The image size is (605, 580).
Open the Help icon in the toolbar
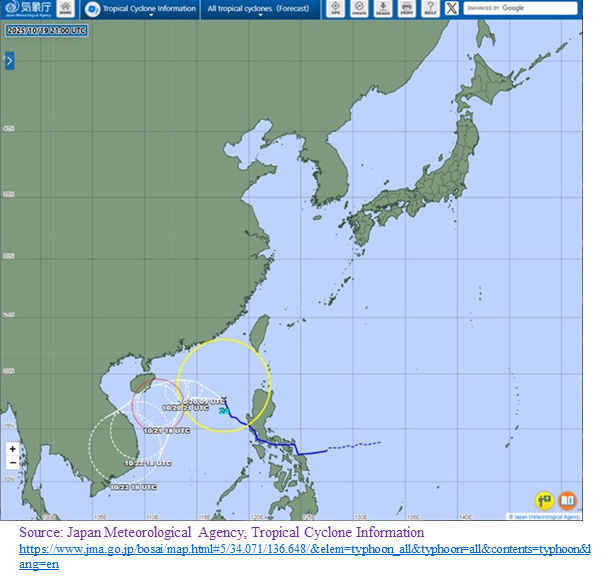[429, 8]
